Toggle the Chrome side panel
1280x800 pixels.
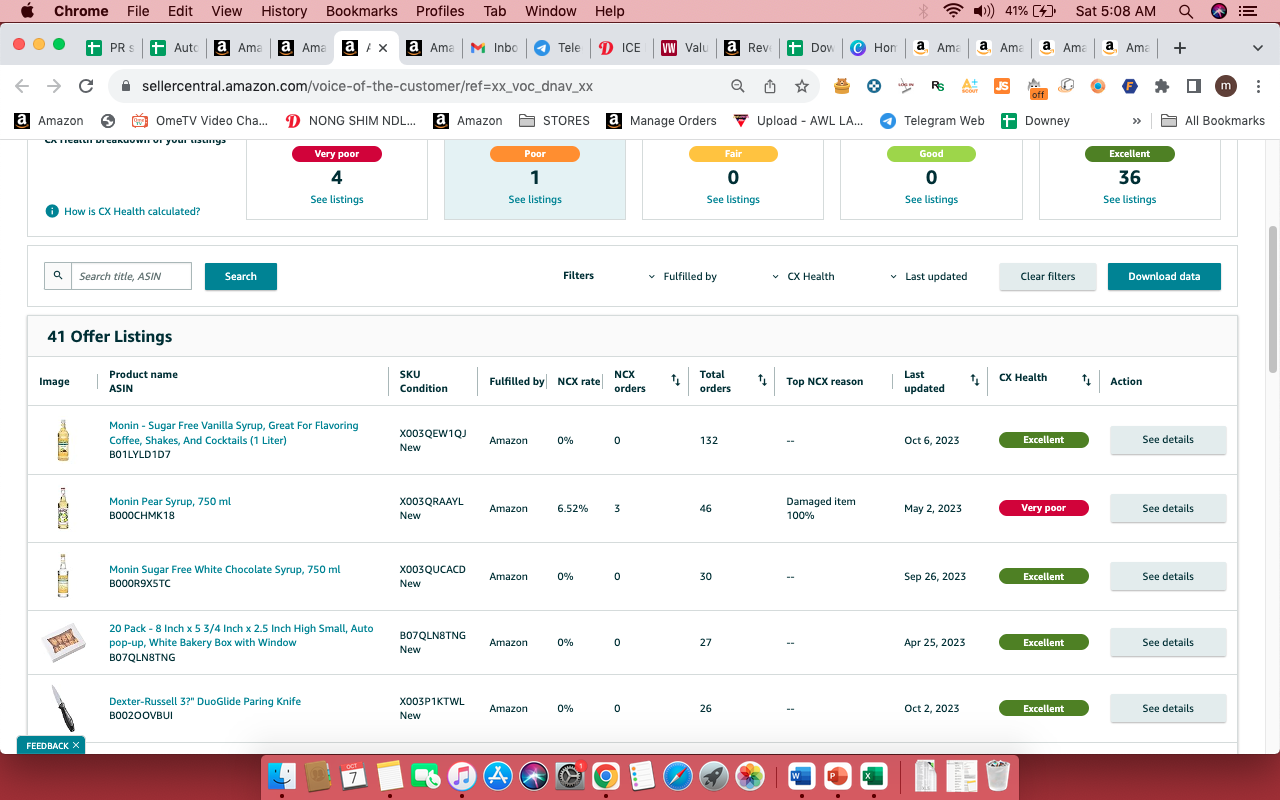click(1194, 86)
